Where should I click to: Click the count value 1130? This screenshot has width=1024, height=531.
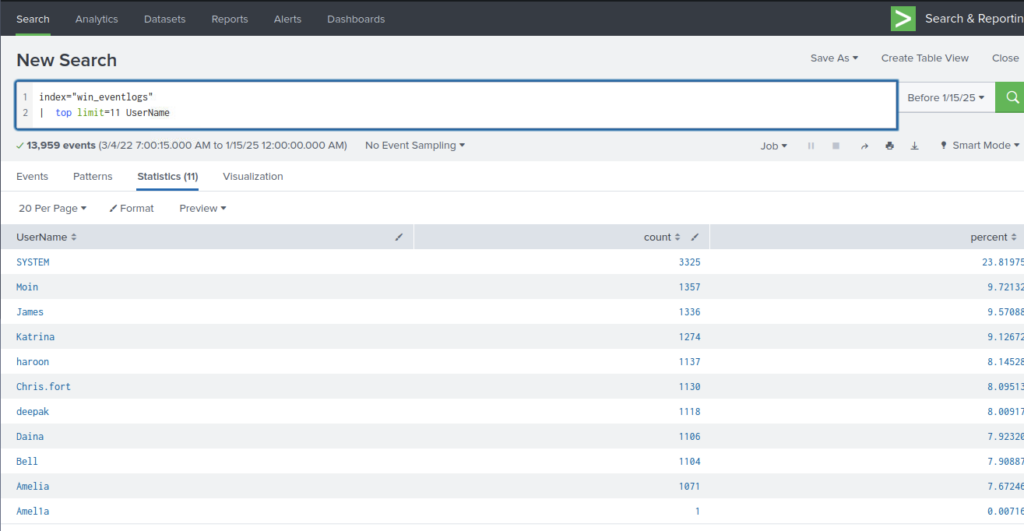point(689,387)
